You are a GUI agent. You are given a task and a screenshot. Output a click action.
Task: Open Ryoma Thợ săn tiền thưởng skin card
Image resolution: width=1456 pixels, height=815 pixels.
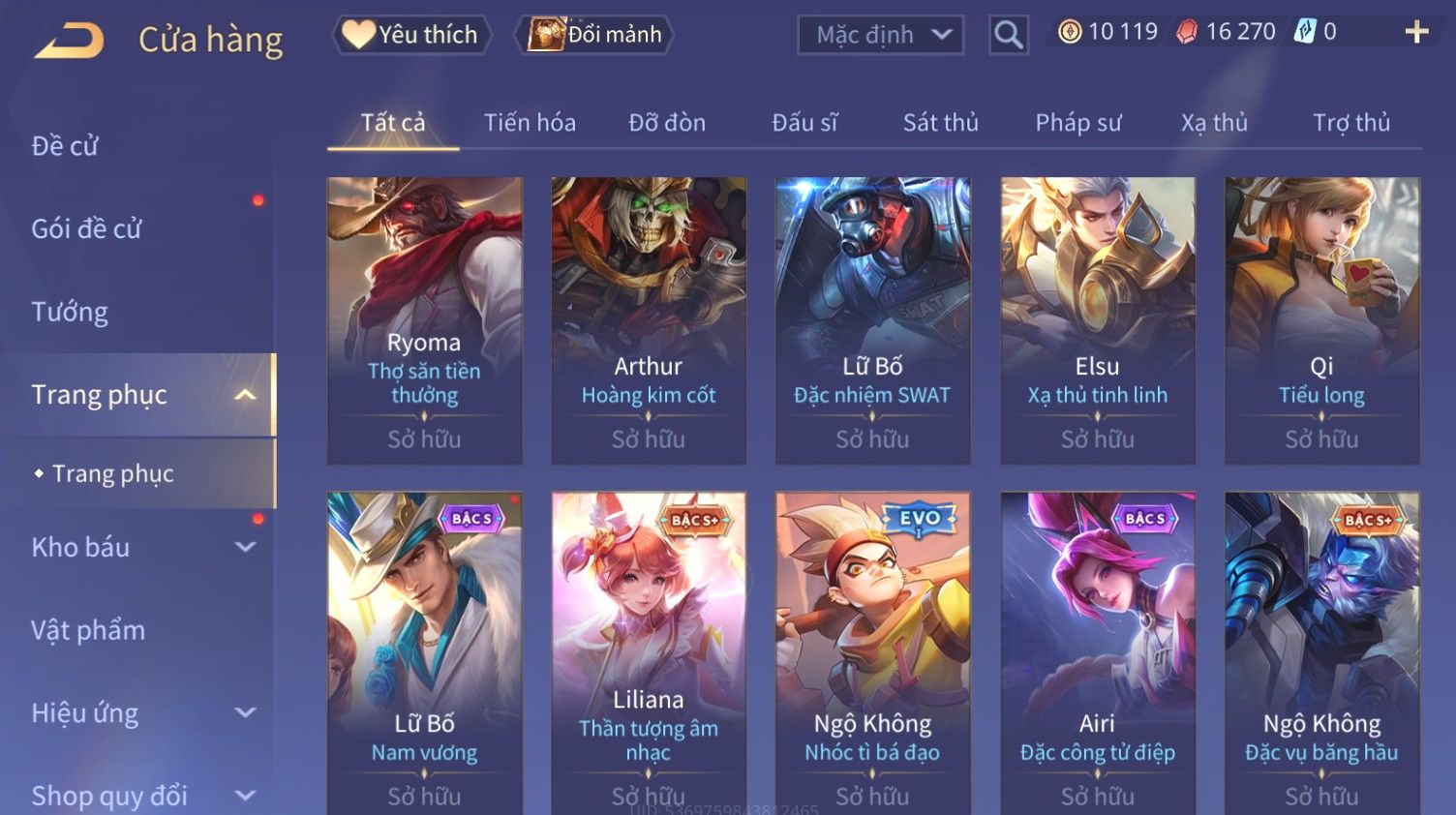424,320
